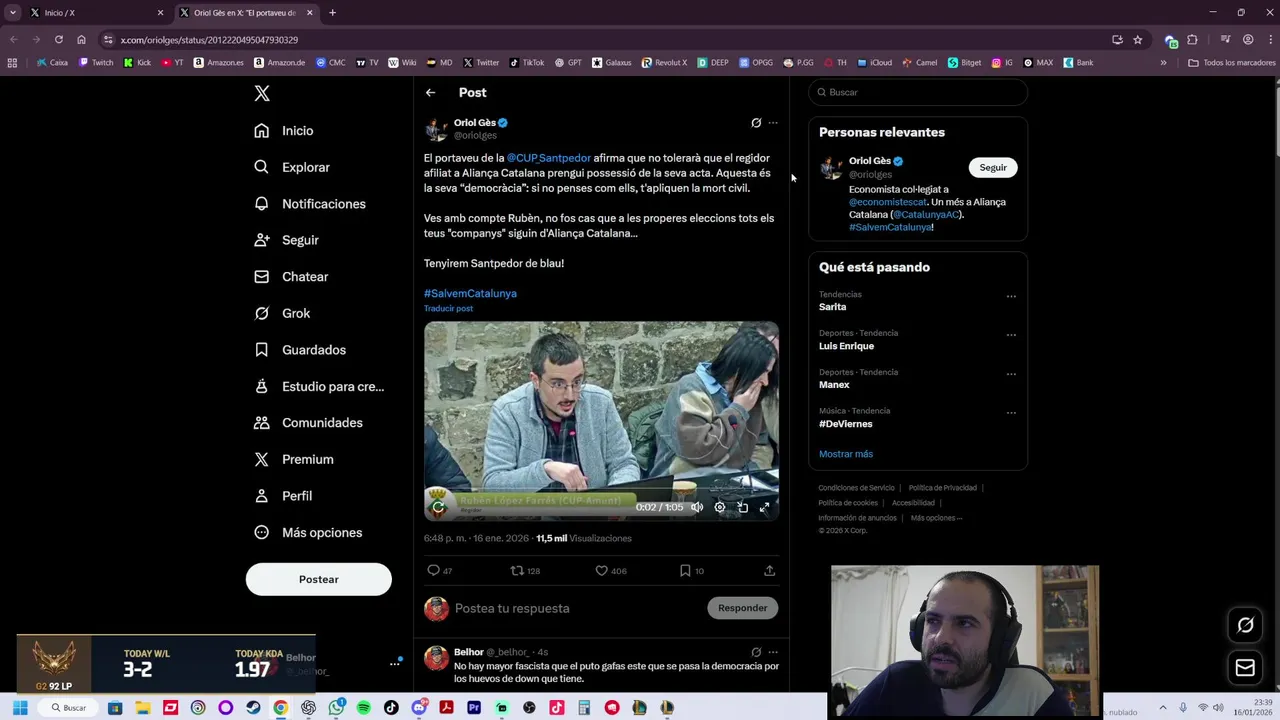Open the floating Grok button
This screenshot has height=720, width=1280.
1245,625
